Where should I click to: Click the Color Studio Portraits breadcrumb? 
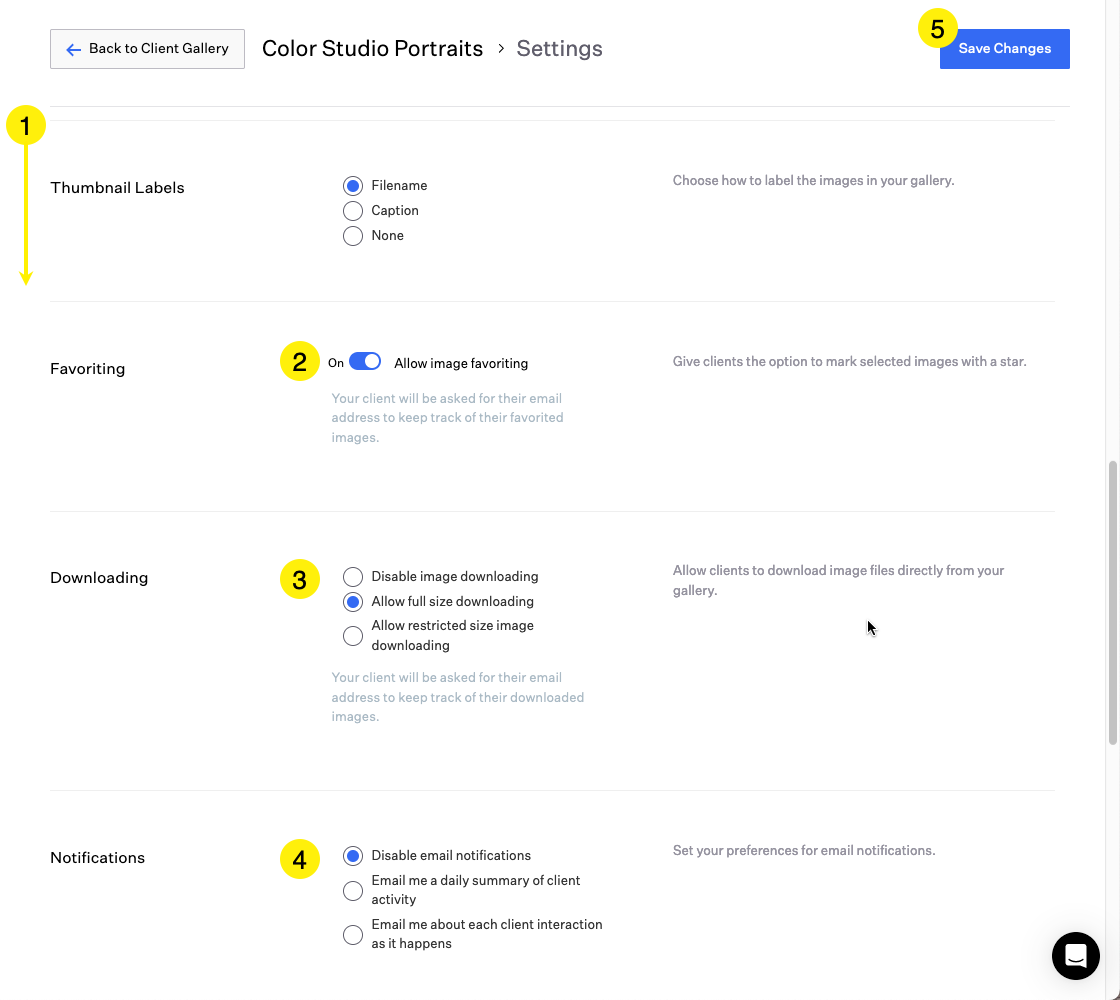coord(372,49)
